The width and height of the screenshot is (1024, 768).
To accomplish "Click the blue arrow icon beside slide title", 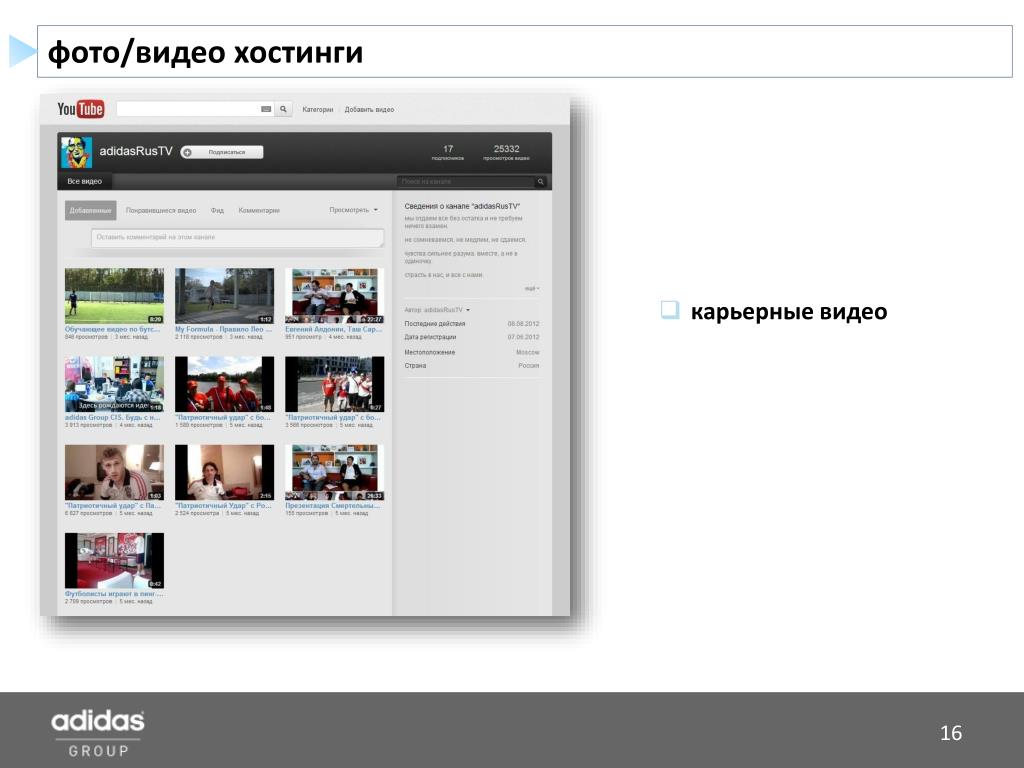I will tap(21, 52).
